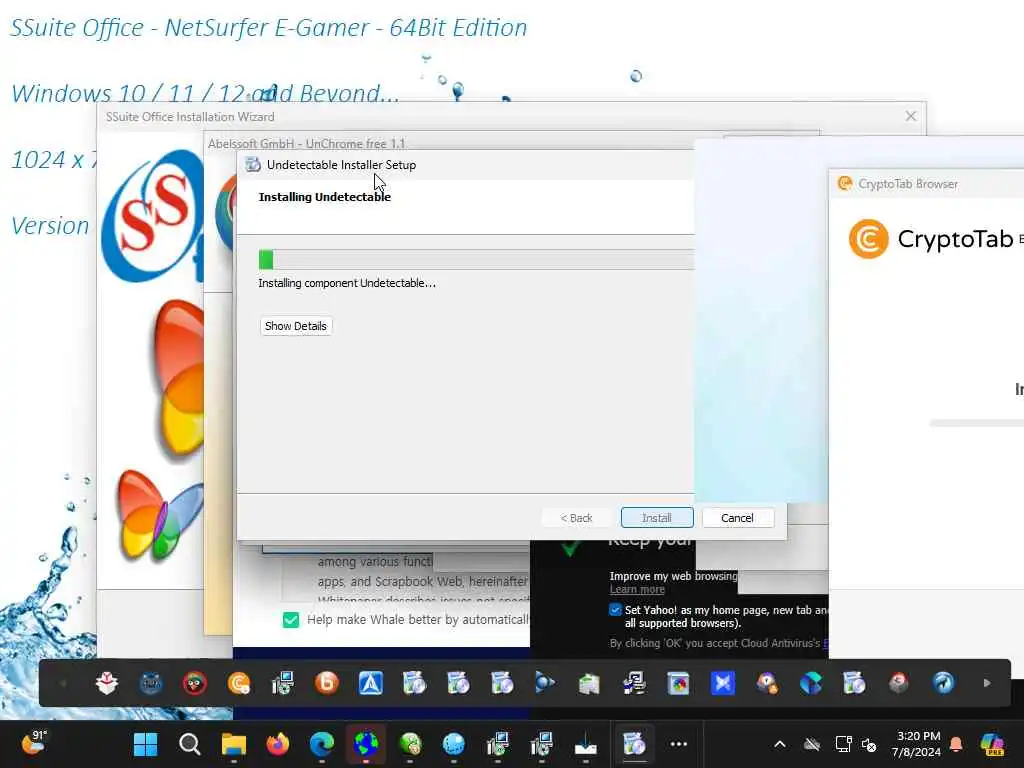The height and width of the screenshot is (768, 1024).
Task: Click the 'Installing component Undetectable…' status text
Action: coord(347,283)
